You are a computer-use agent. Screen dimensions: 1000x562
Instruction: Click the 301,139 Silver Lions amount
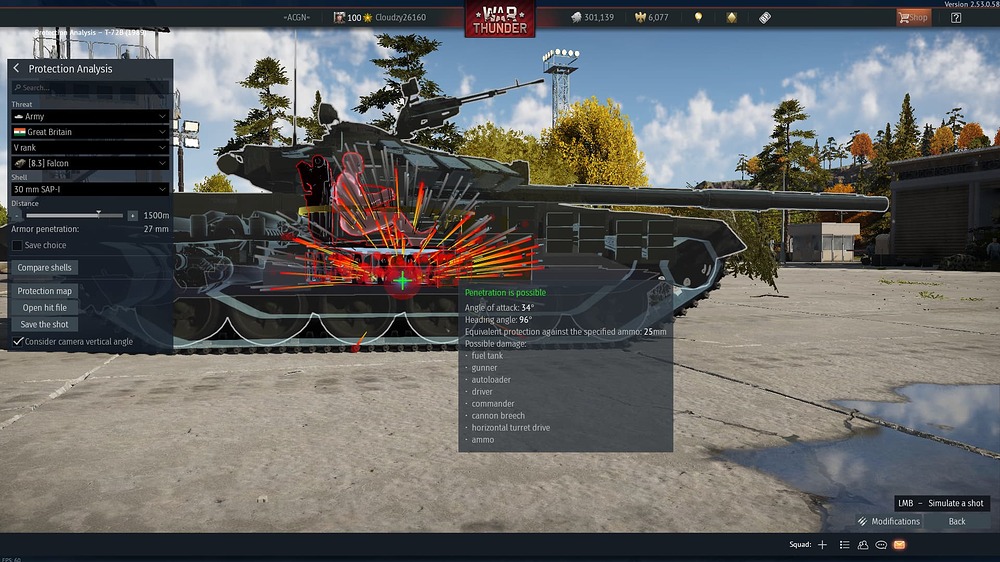pyautogui.click(x=599, y=17)
